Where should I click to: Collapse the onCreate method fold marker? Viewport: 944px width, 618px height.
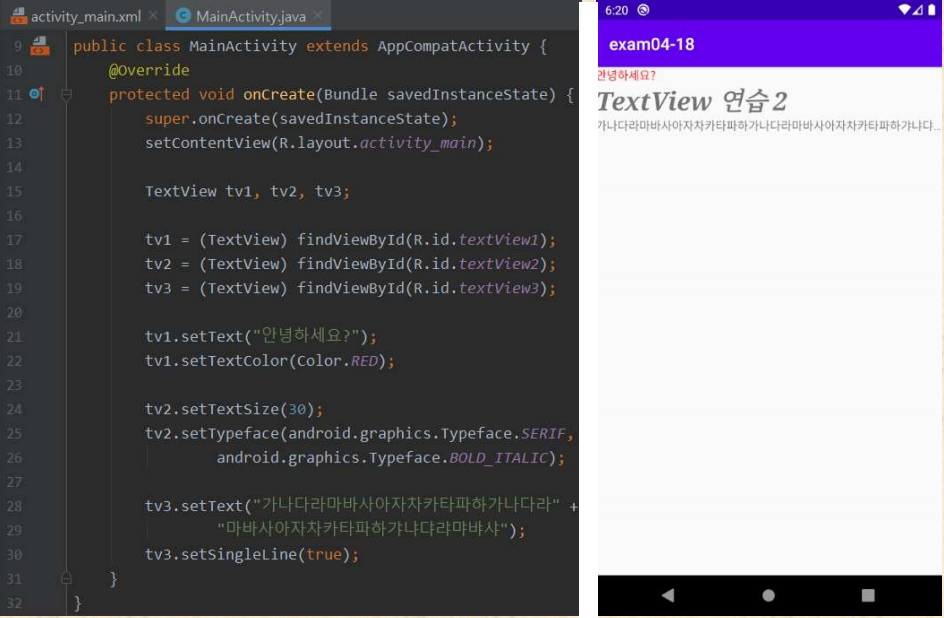pos(66,94)
